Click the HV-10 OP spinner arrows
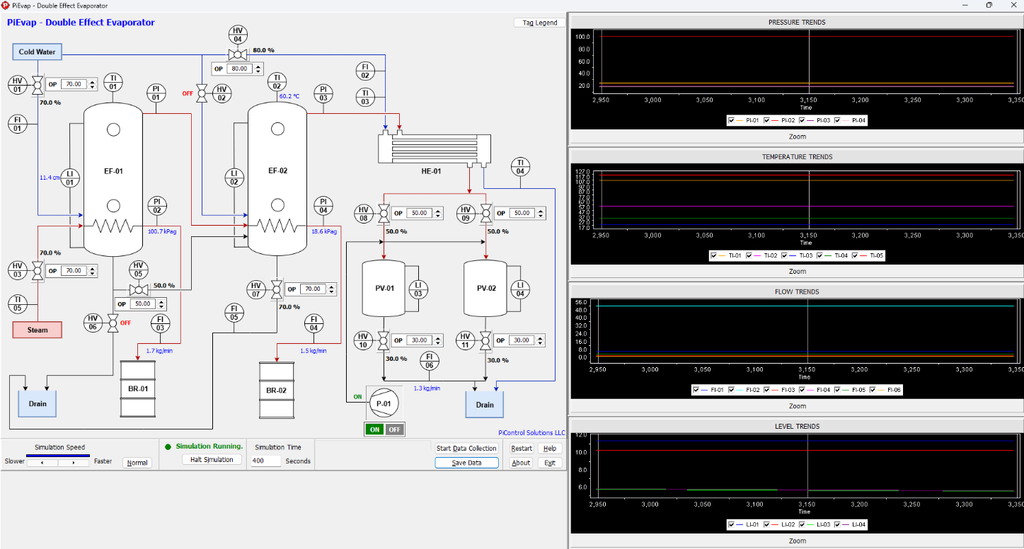1024x549 pixels. pyautogui.click(x=439, y=341)
